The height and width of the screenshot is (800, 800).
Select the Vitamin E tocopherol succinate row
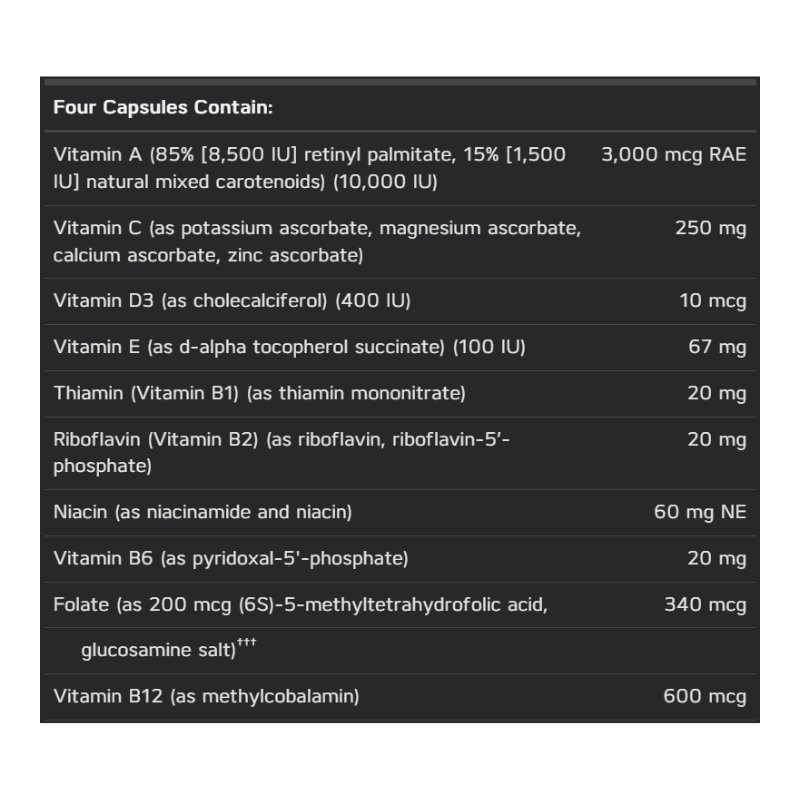pos(289,347)
